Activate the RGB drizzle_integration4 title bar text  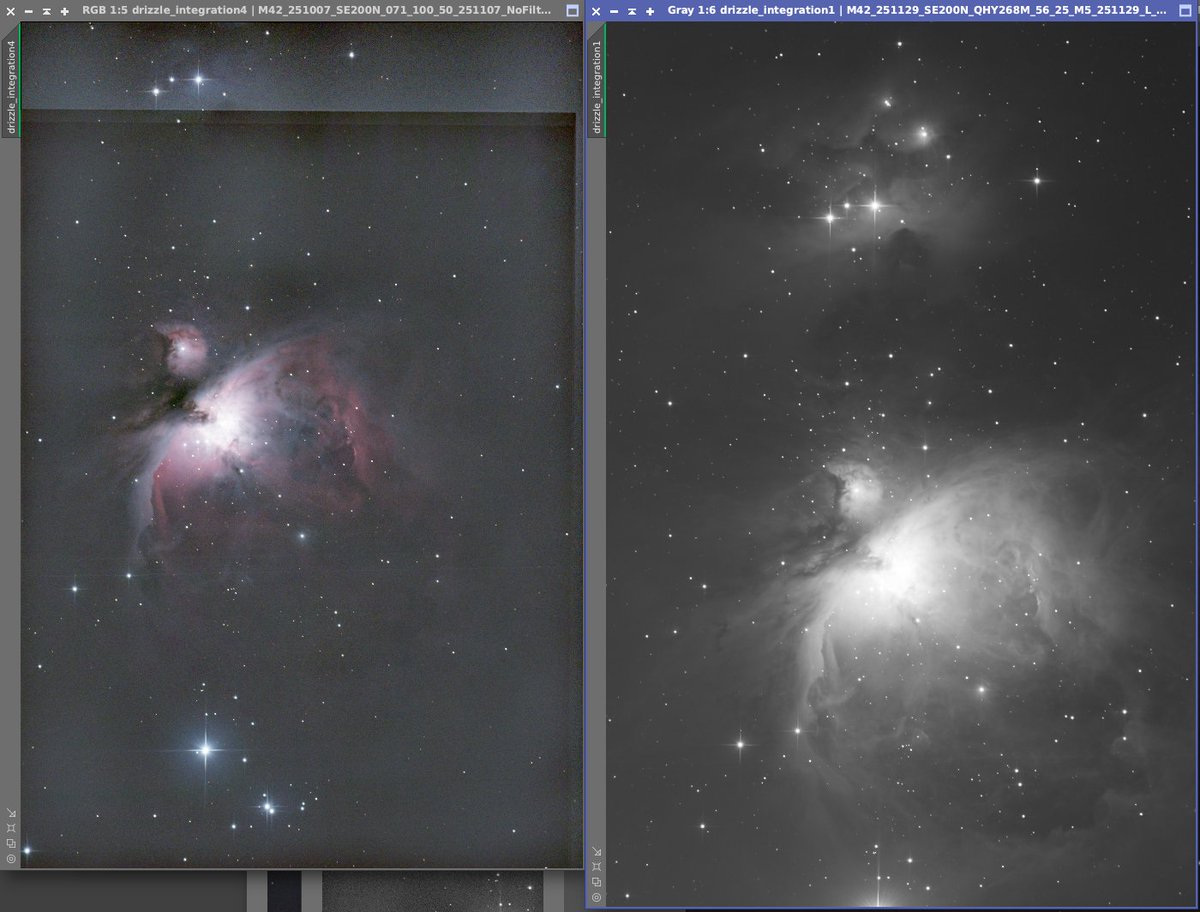point(316,11)
